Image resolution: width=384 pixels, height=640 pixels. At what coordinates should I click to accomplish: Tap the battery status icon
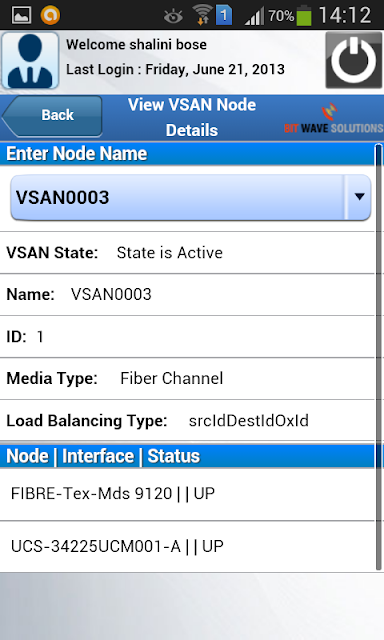tap(304, 15)
